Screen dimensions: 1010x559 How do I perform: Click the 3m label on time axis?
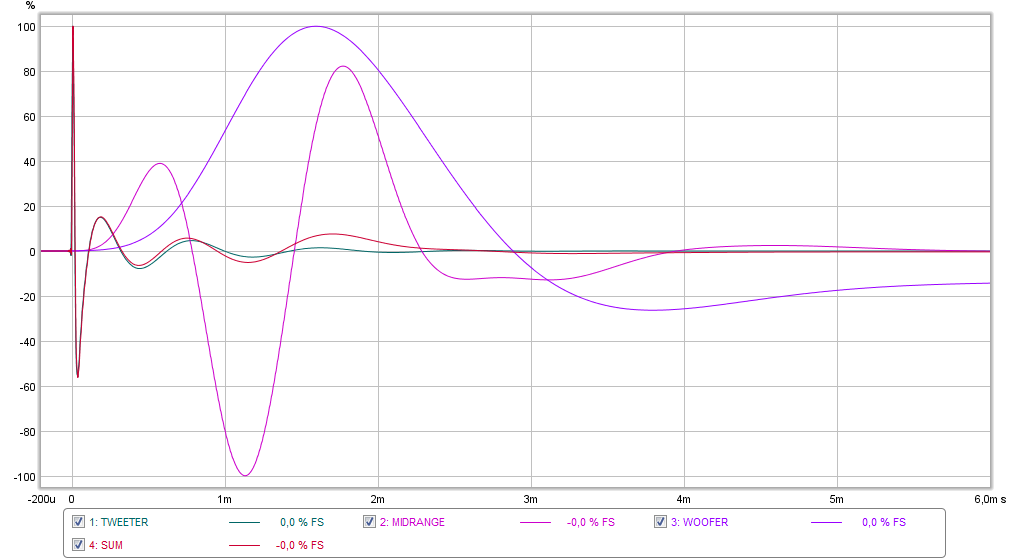pyautogui.click(x=530, y=499)
